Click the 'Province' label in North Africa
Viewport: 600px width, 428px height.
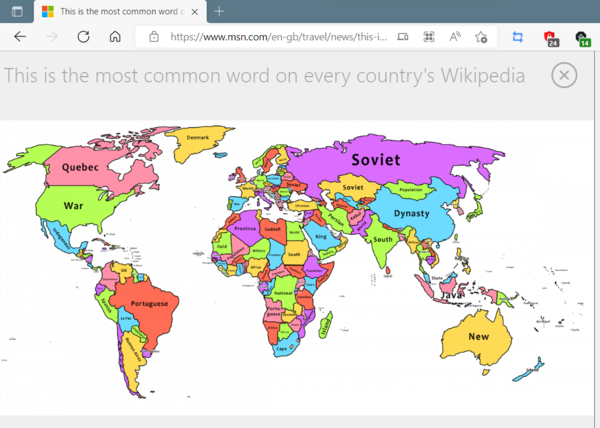pyautogui.click(x=245, y=228)
